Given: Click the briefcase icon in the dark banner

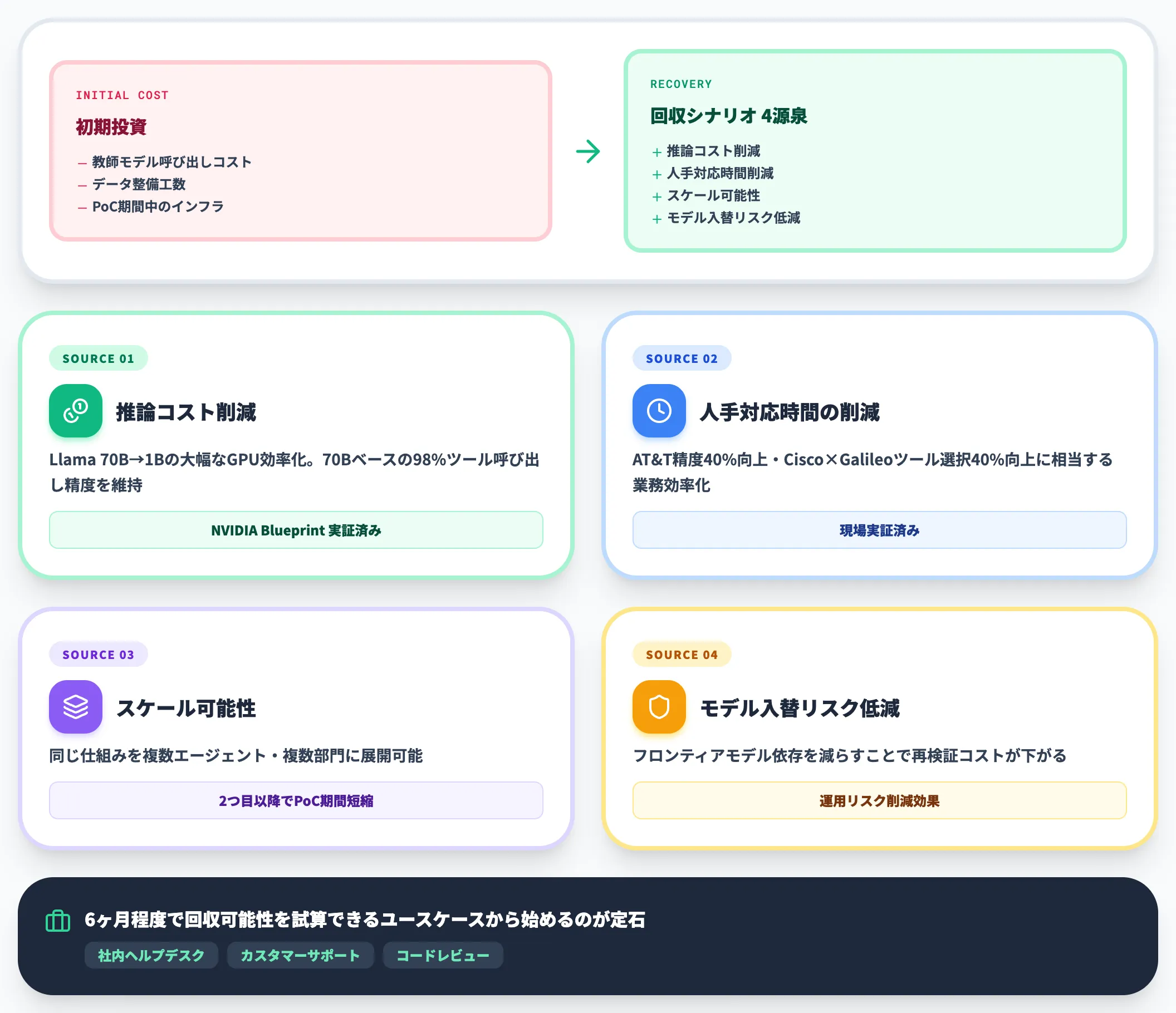Looking at the screenshot, I should point(58,921).
